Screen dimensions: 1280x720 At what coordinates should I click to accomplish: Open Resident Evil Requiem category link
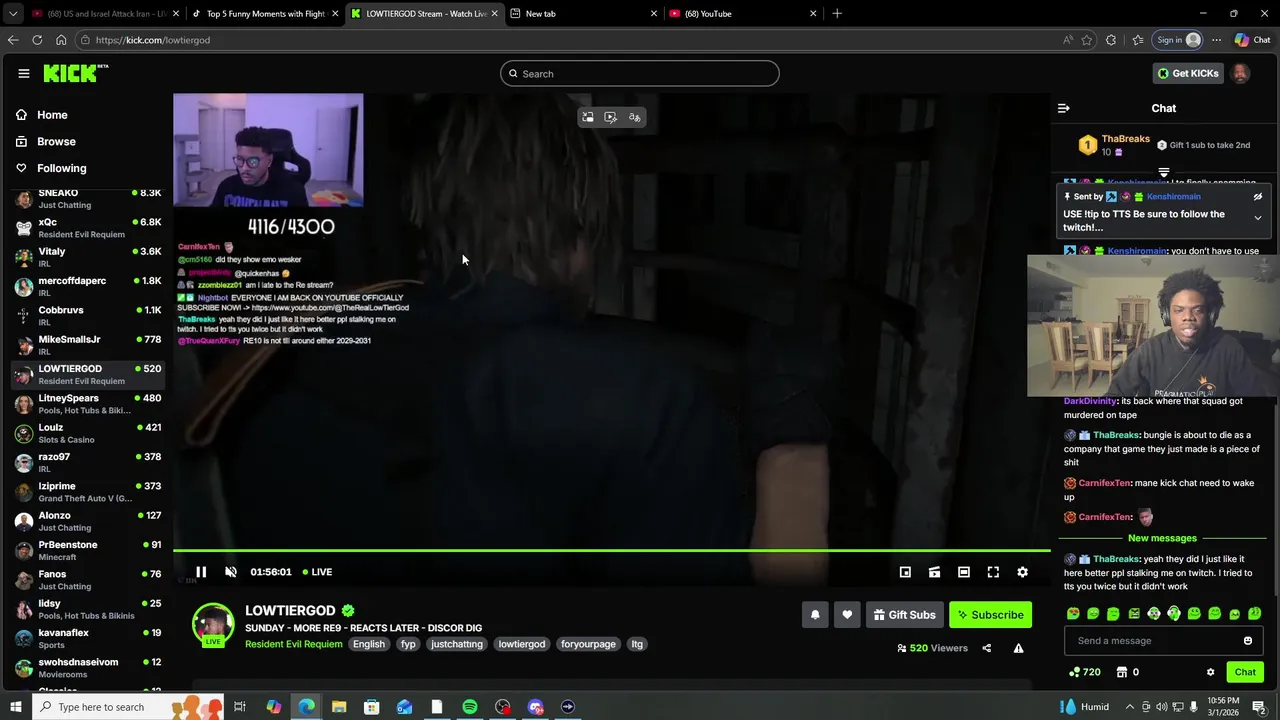(x=294, y=644)
